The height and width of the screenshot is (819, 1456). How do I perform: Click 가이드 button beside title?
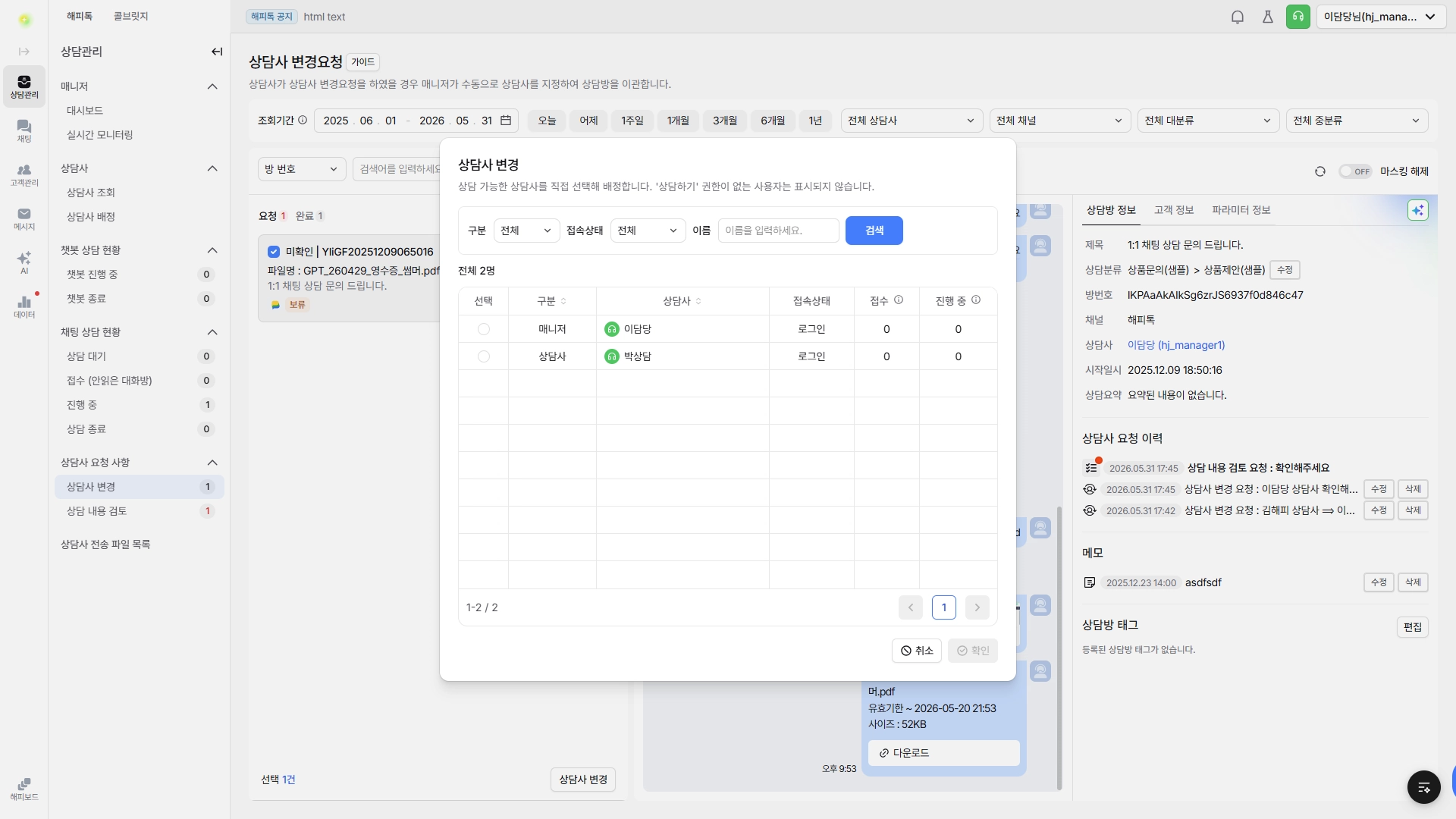pos(362,62)
